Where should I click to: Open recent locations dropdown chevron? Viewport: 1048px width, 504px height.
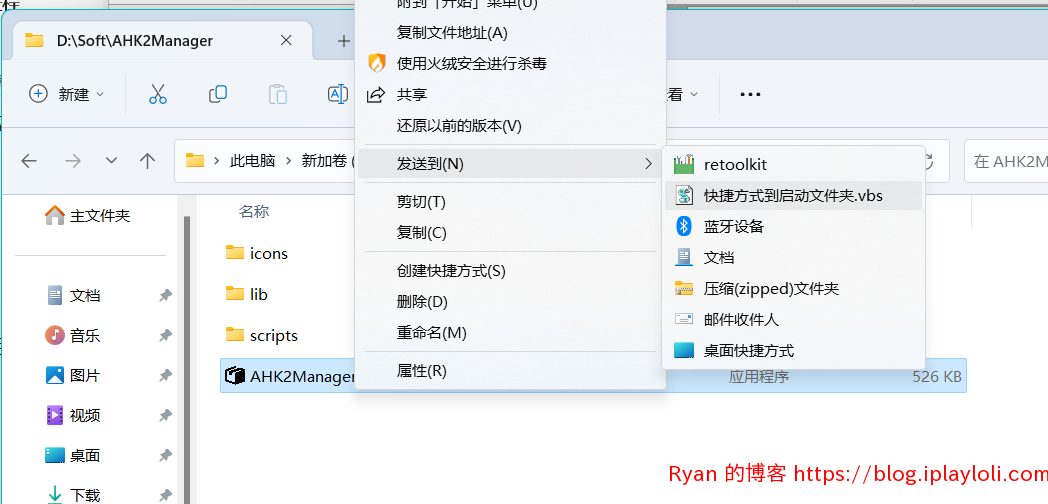112,160
